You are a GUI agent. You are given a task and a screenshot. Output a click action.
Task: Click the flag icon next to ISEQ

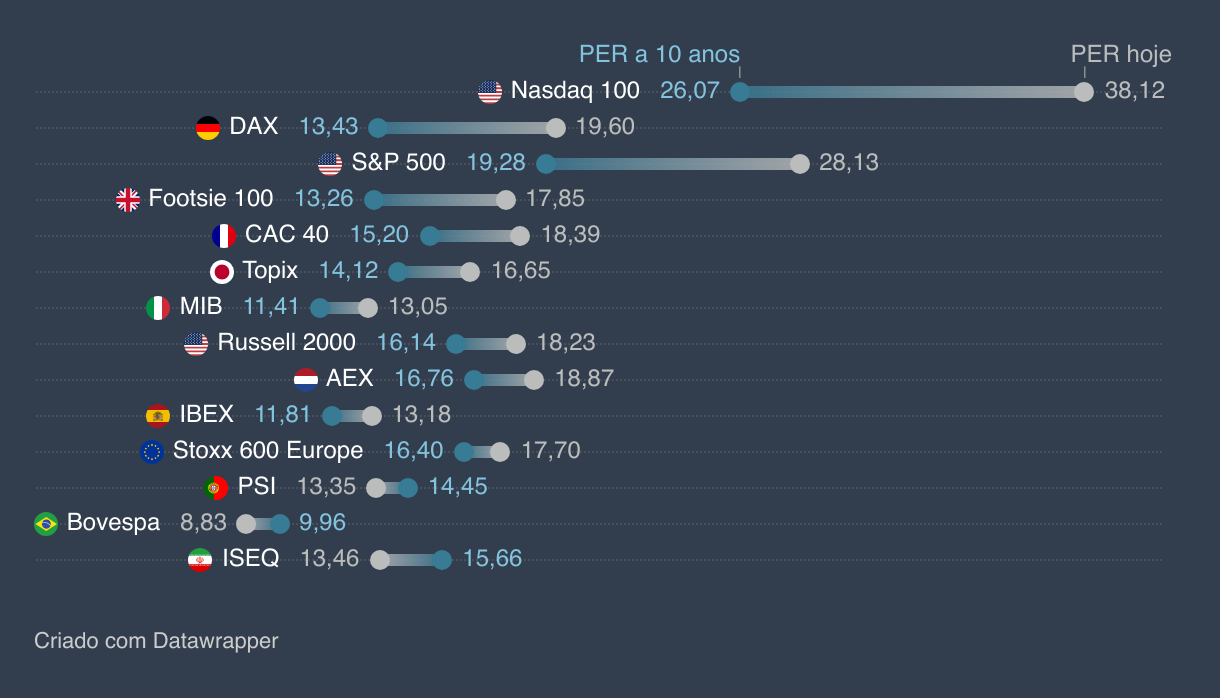200,560
